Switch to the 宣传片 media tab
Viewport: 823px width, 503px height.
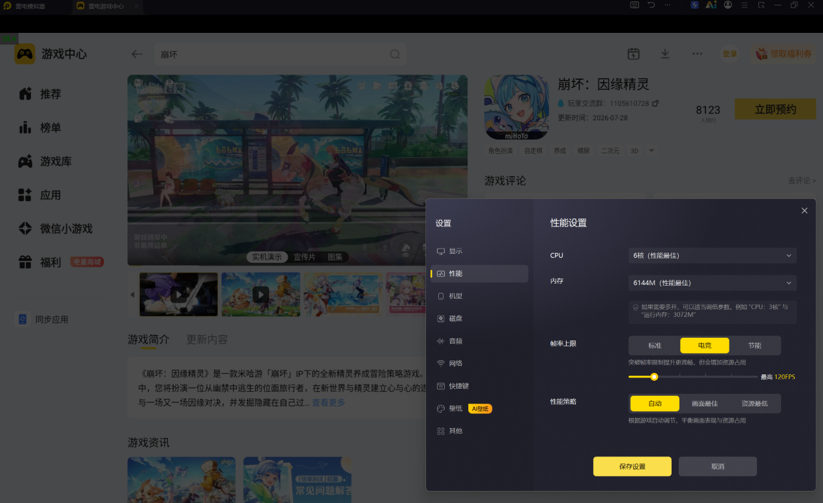[304, 257]
